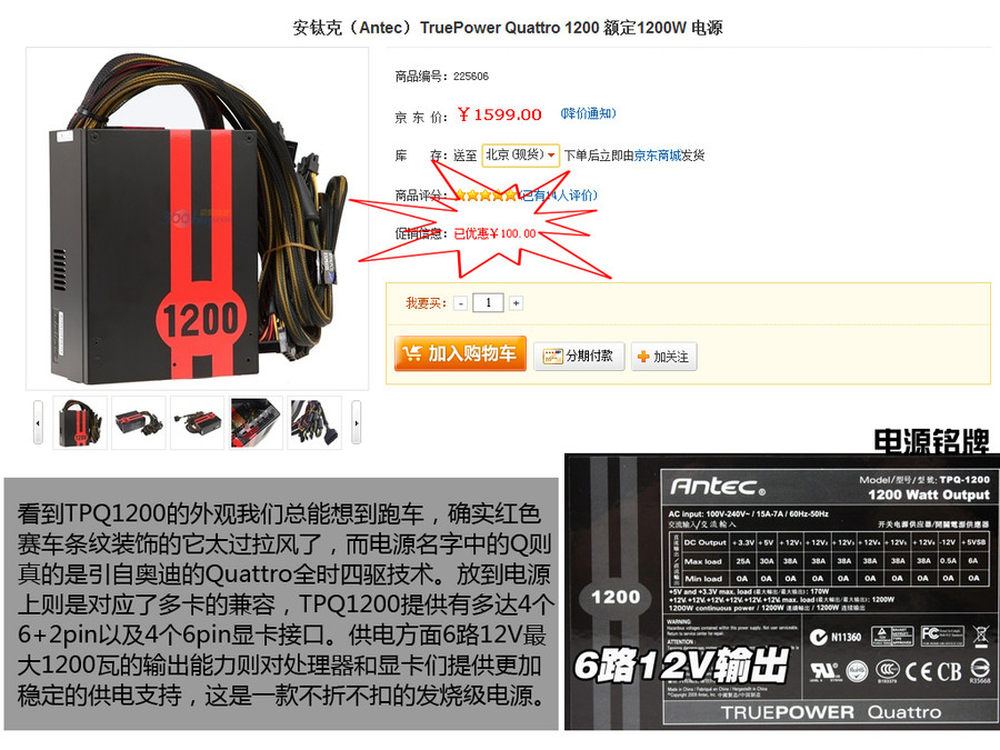Decrease quantity with the minus stepper
The height and width of the screenshot is (750, 1000).
pos(461,303)
